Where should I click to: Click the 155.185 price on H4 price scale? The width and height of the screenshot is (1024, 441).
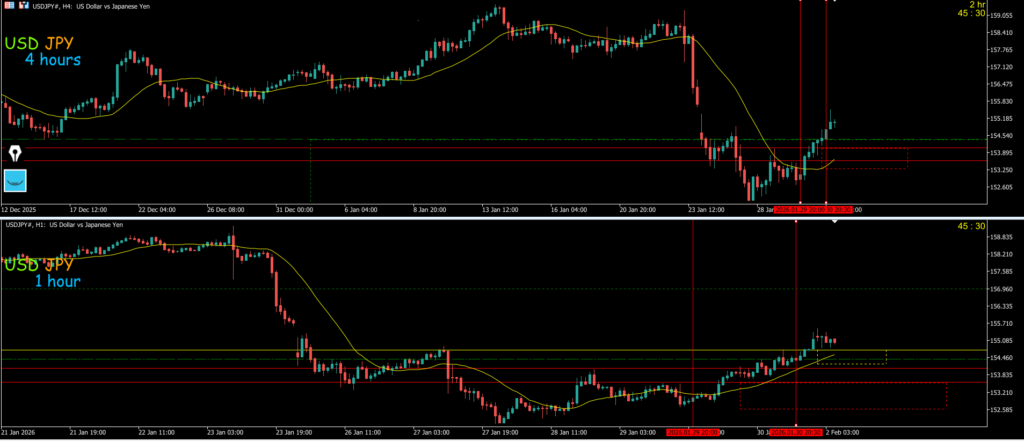(x=1001, y=118)
